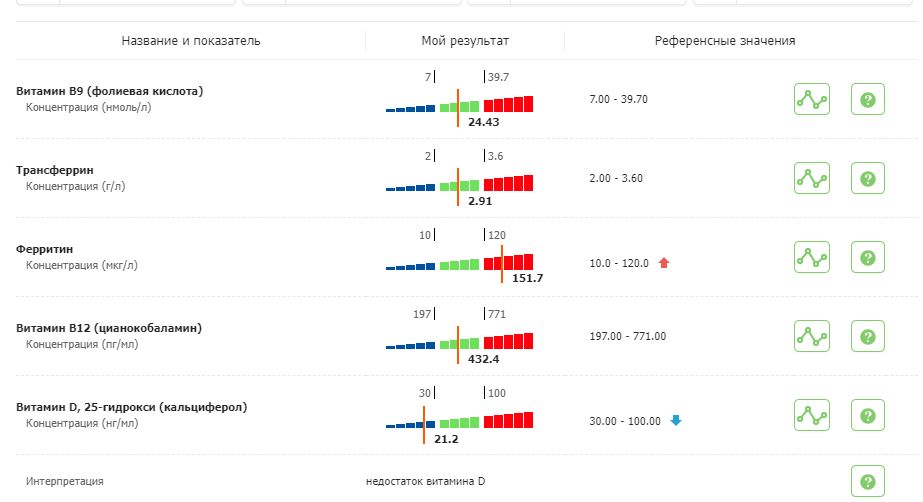Click the Ферритин result scale bar
Image resolution: width=923 pixels, height=502 pixels.
pos(460,263)
